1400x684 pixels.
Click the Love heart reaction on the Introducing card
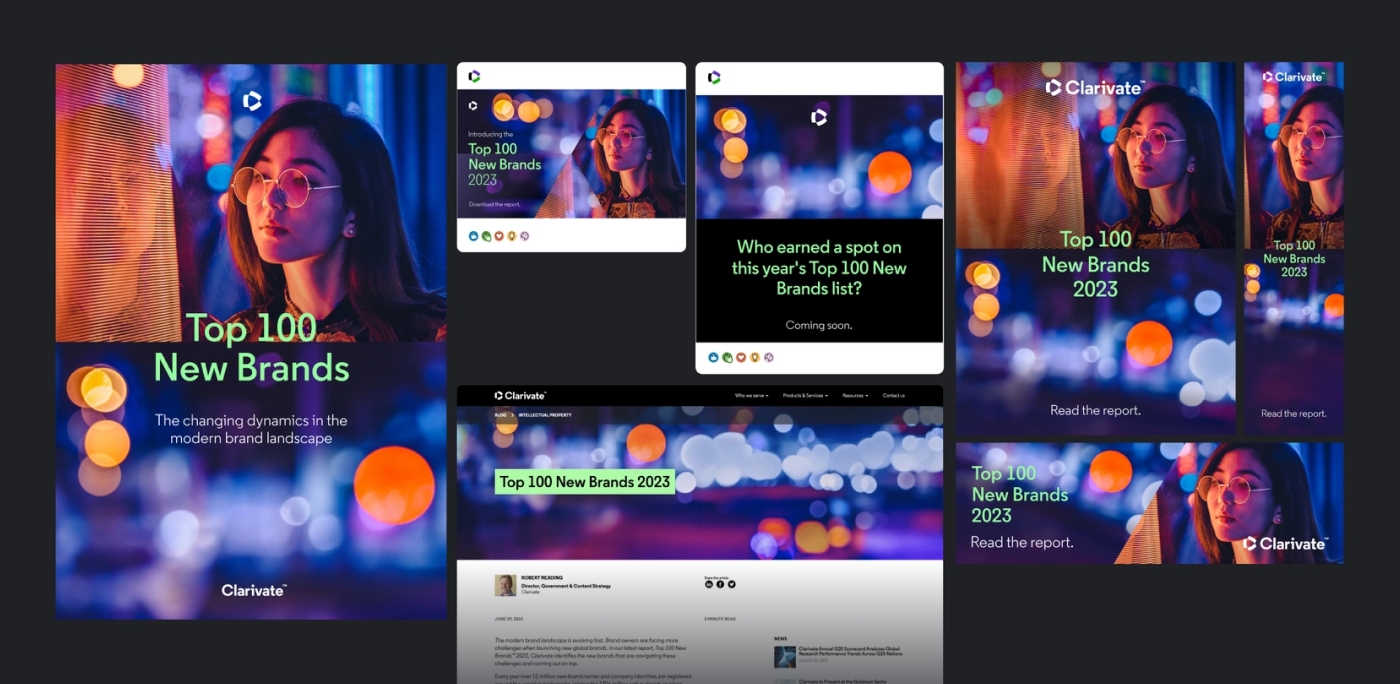point(499,236)
